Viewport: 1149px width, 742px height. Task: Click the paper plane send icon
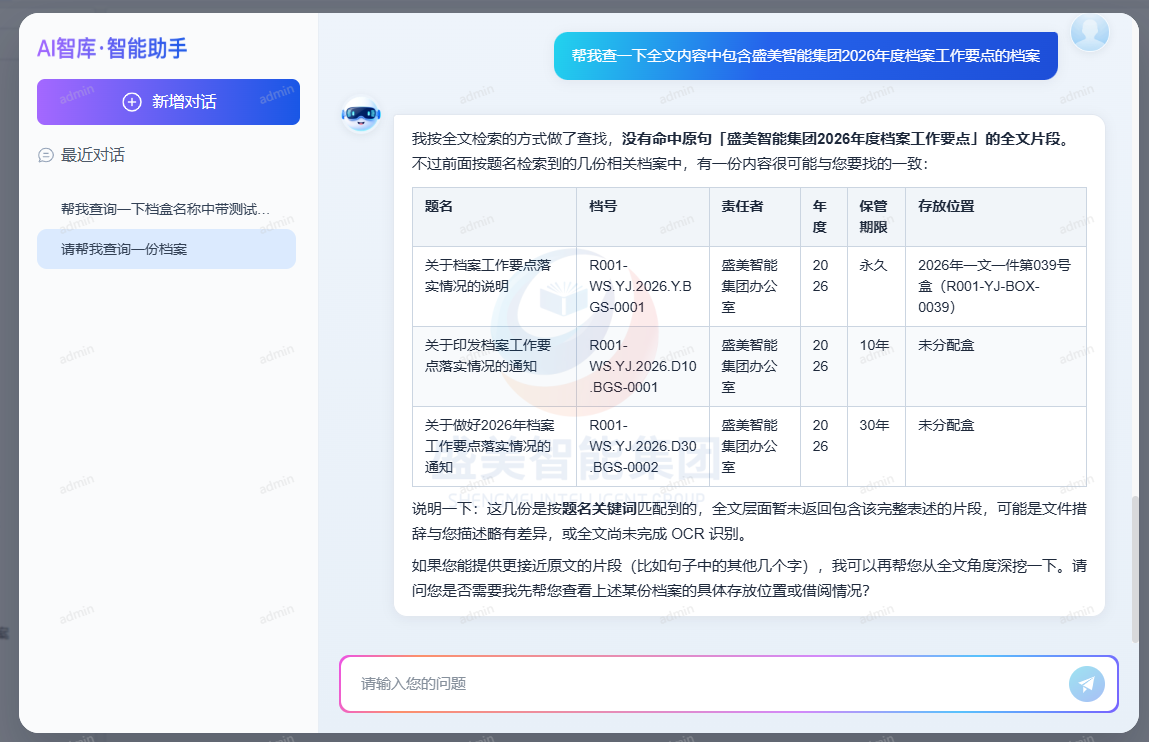[x=1087, y=684]
